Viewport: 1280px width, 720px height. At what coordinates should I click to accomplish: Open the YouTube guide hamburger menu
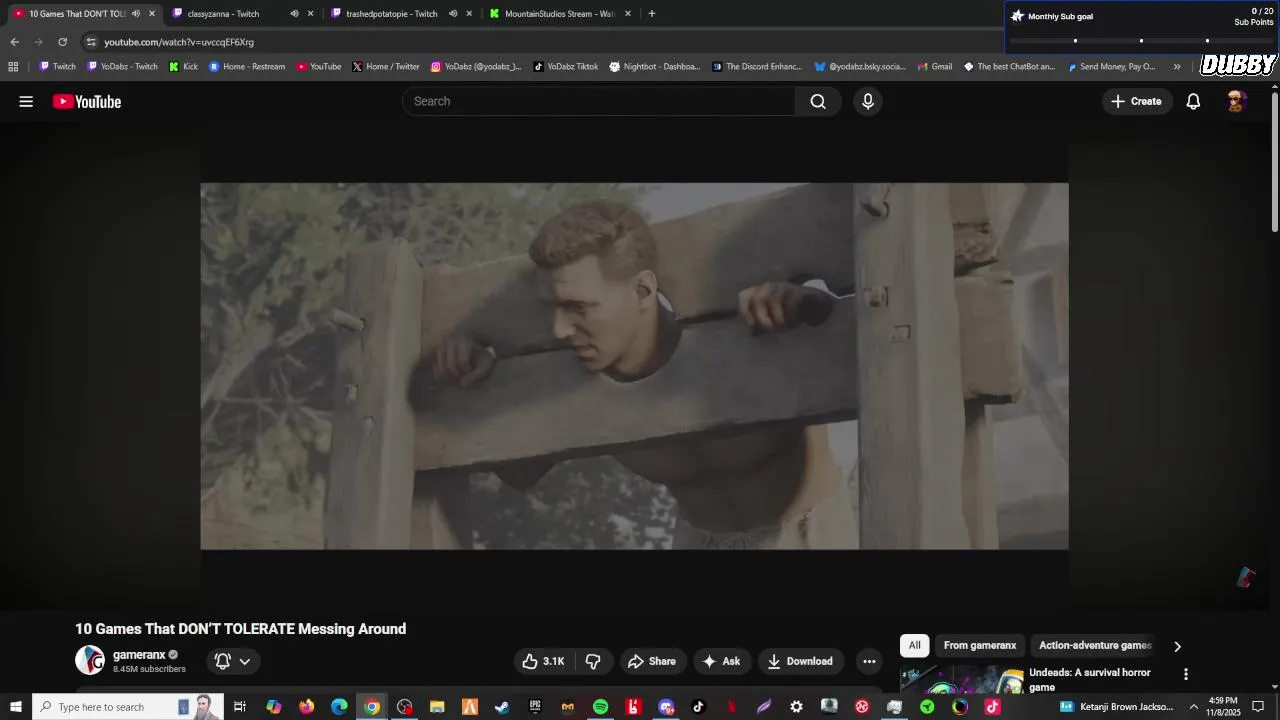(26, 101)
